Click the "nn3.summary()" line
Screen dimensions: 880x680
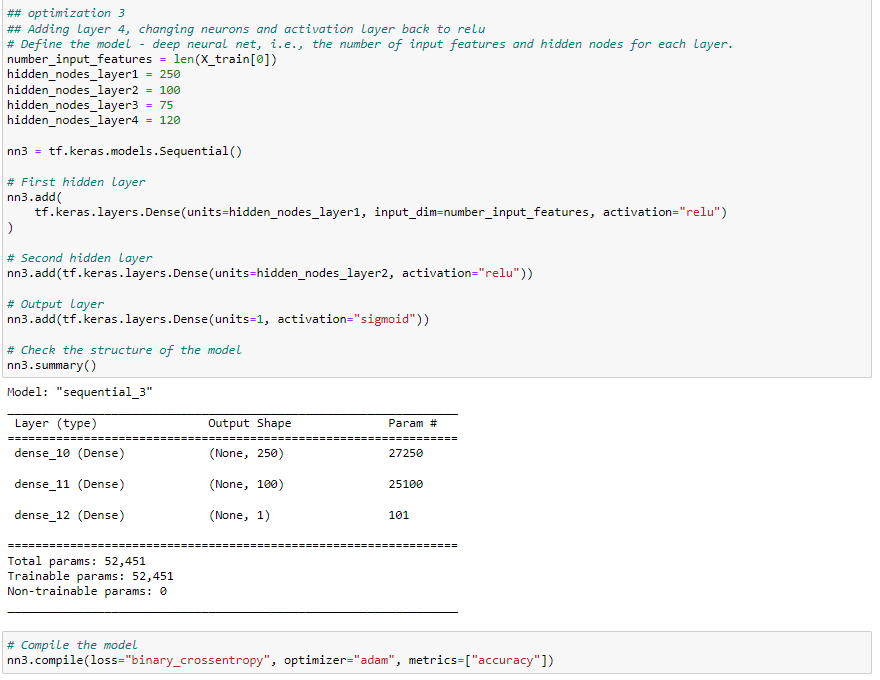tap(52, 366)
